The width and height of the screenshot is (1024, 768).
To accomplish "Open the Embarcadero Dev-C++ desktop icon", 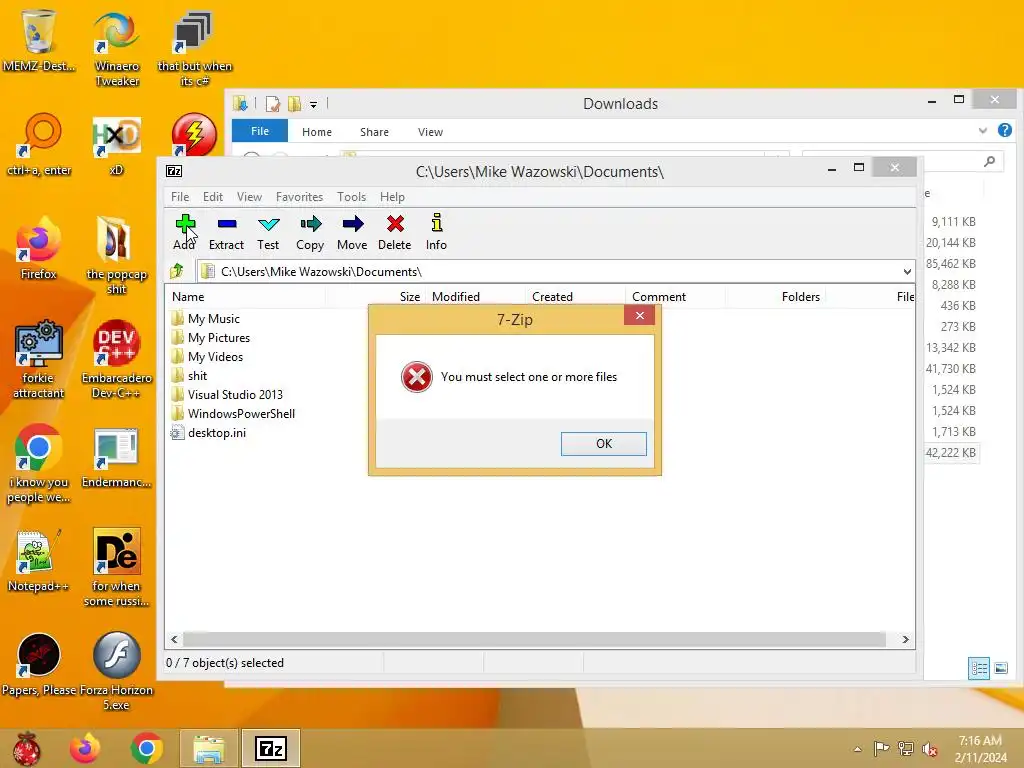I will pos(117,359).
